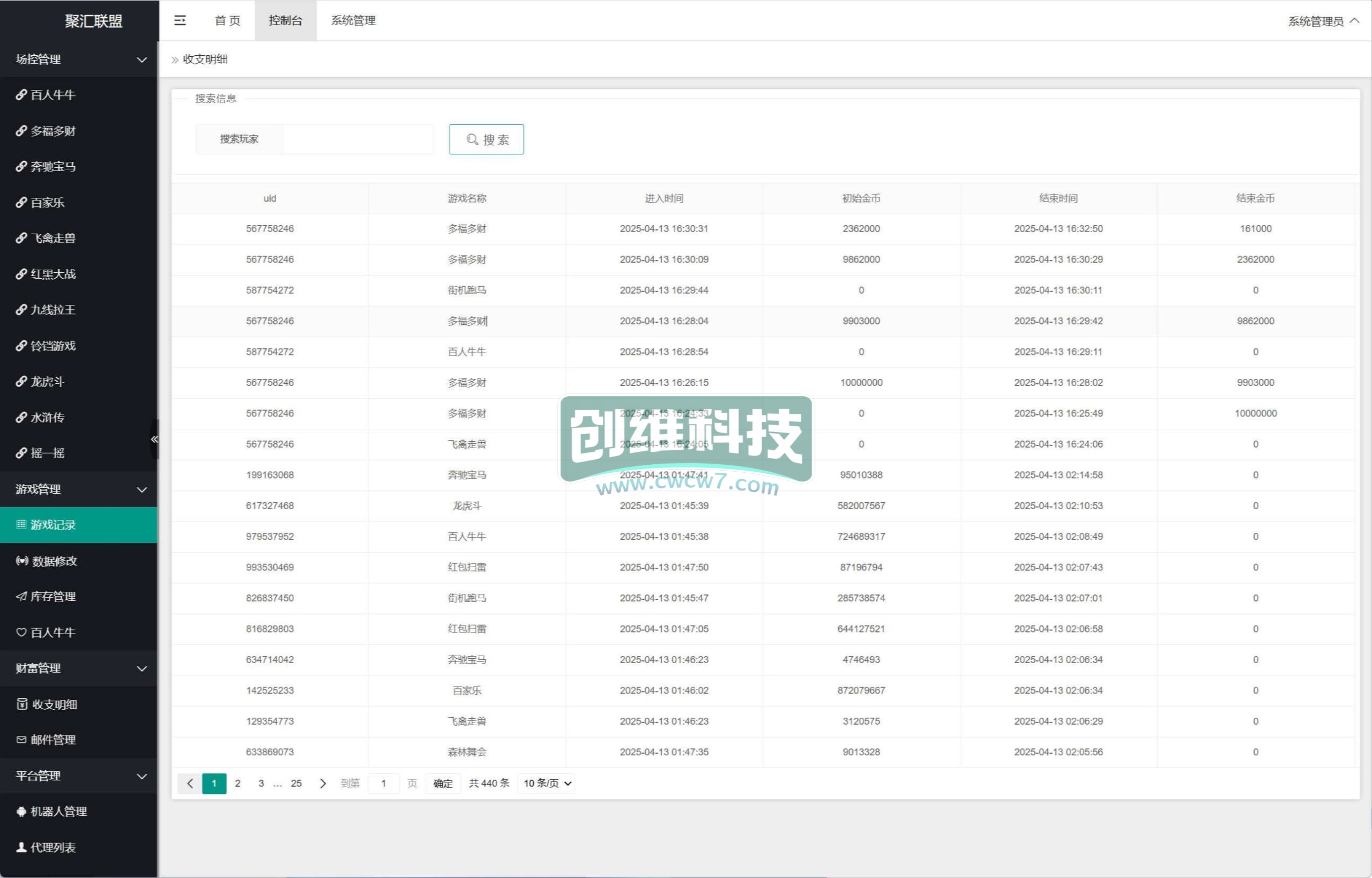Click the 结束时间 column header
This screenshot has height=878, width=1372.
point(1058,198)
